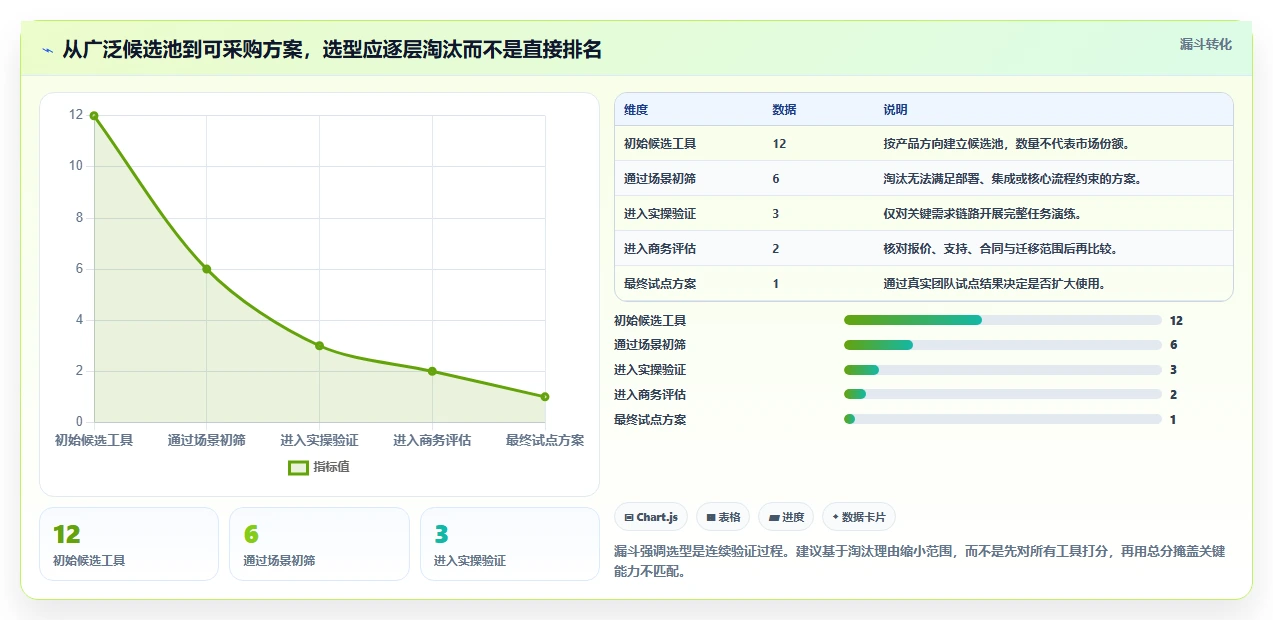The image size is (1273, 620).
Task: Click the description 按产品方向建立候选池，数量不代表市场份额。
Action: click(x=1007, y=144)
